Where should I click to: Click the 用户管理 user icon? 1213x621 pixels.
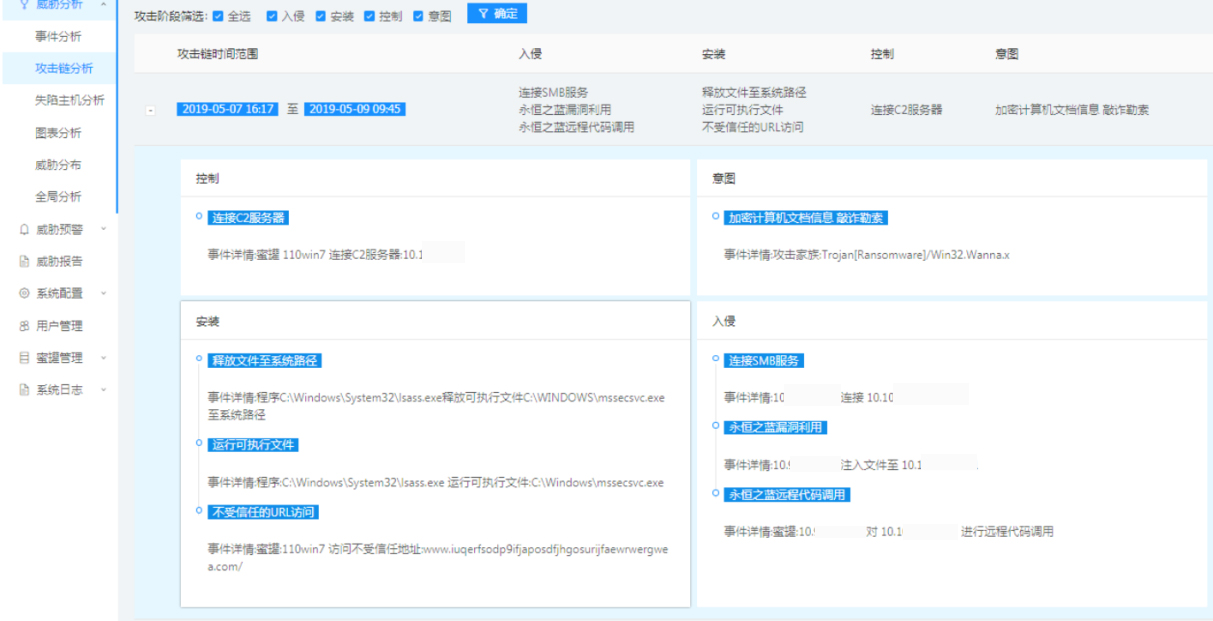click(20, 327)
